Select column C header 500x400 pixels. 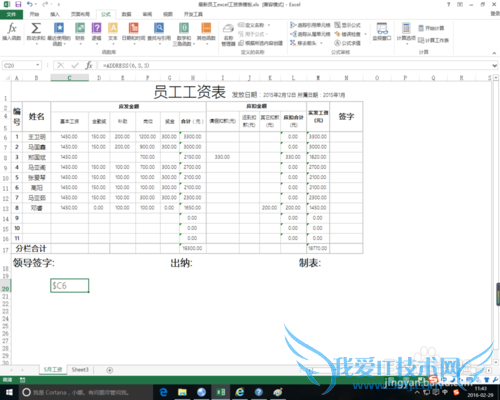click(x=69, y=78)
